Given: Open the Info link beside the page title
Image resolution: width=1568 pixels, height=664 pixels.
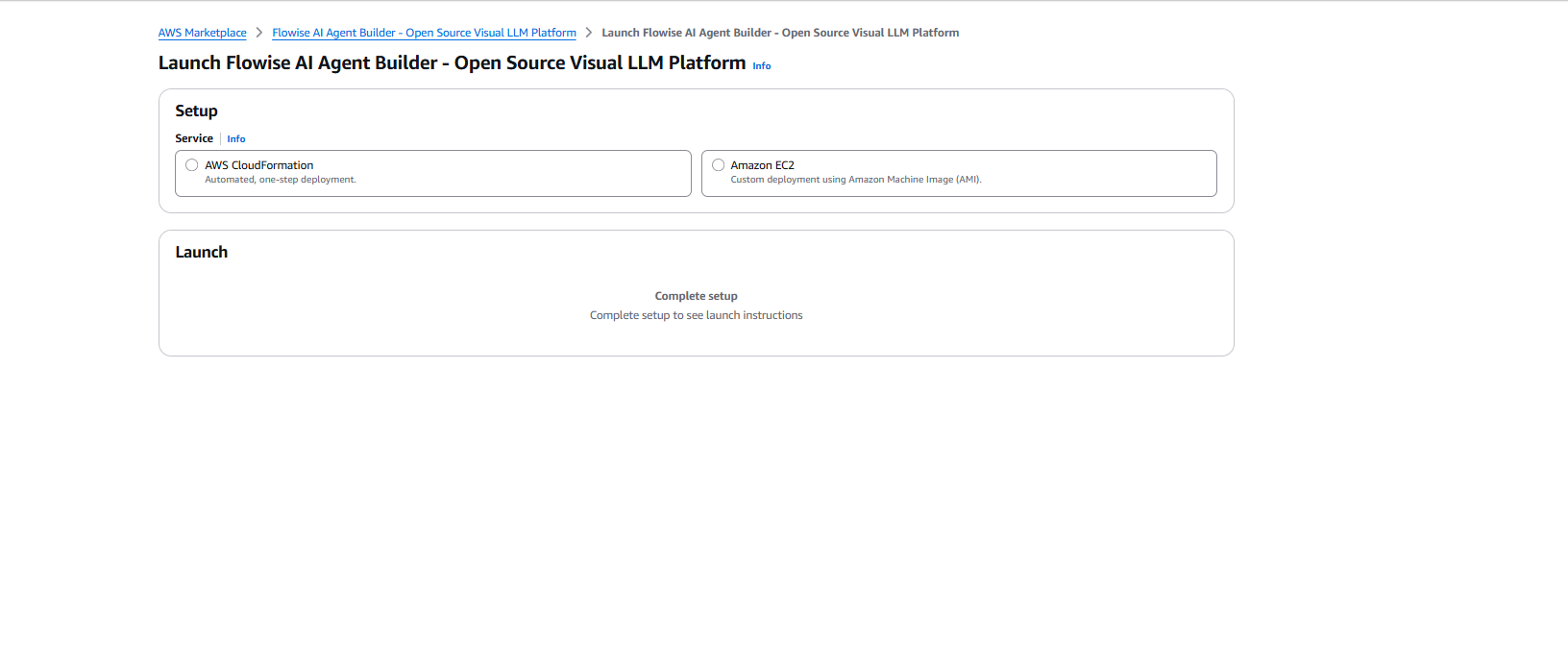Looking at the screenshot, I should pos(762,66).
